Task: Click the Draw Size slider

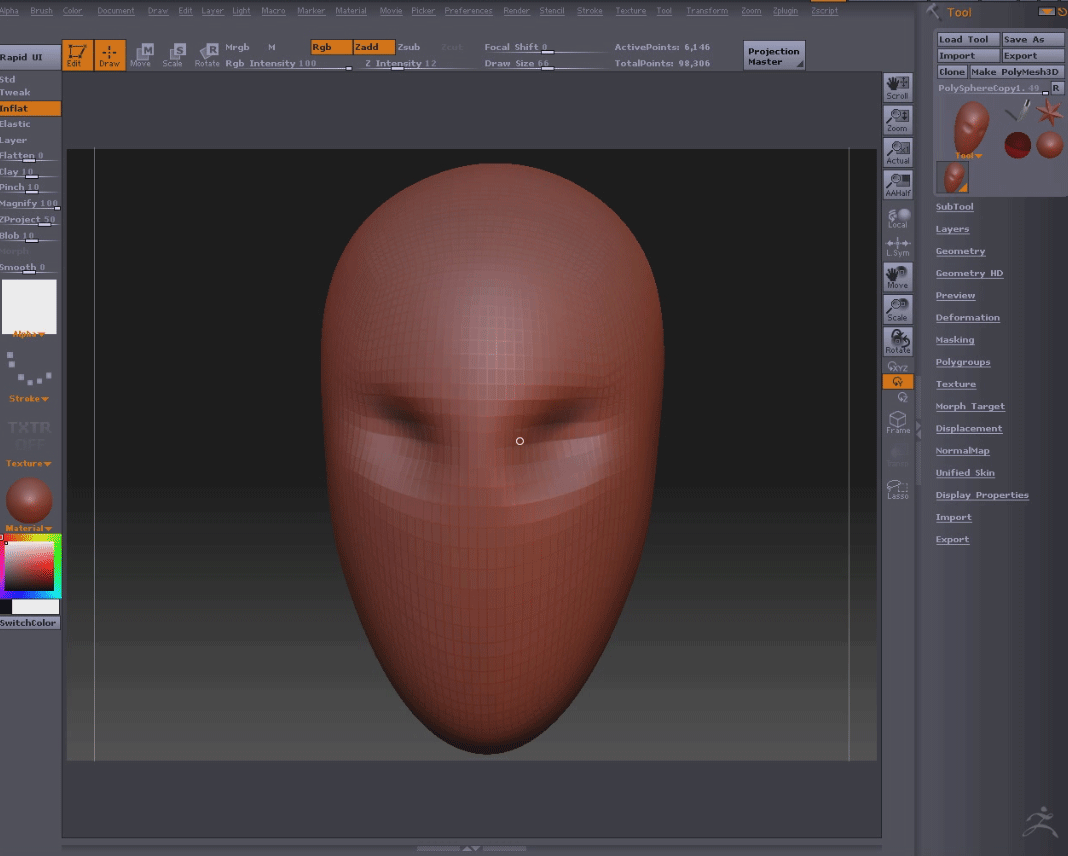Action: tap(546, 64)
